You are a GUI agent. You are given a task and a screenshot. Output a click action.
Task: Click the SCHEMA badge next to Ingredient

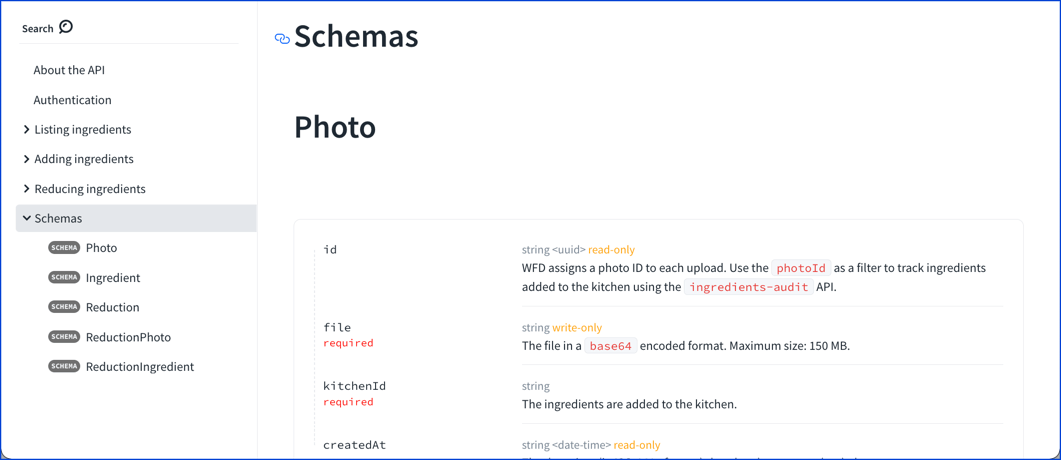(x=64, y=277)
